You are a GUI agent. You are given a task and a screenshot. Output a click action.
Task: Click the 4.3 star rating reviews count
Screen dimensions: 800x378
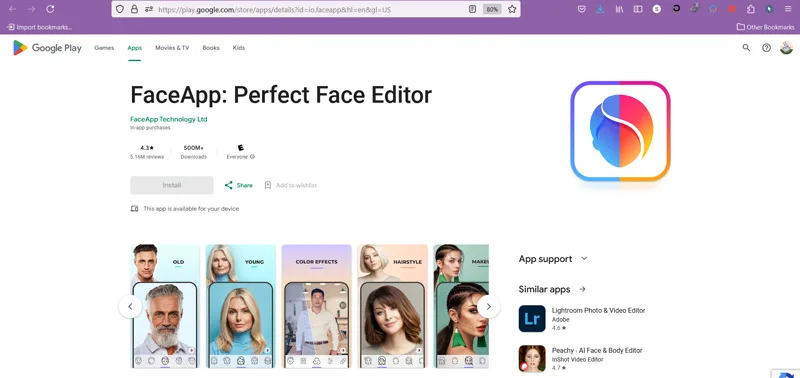pos(147,152)
